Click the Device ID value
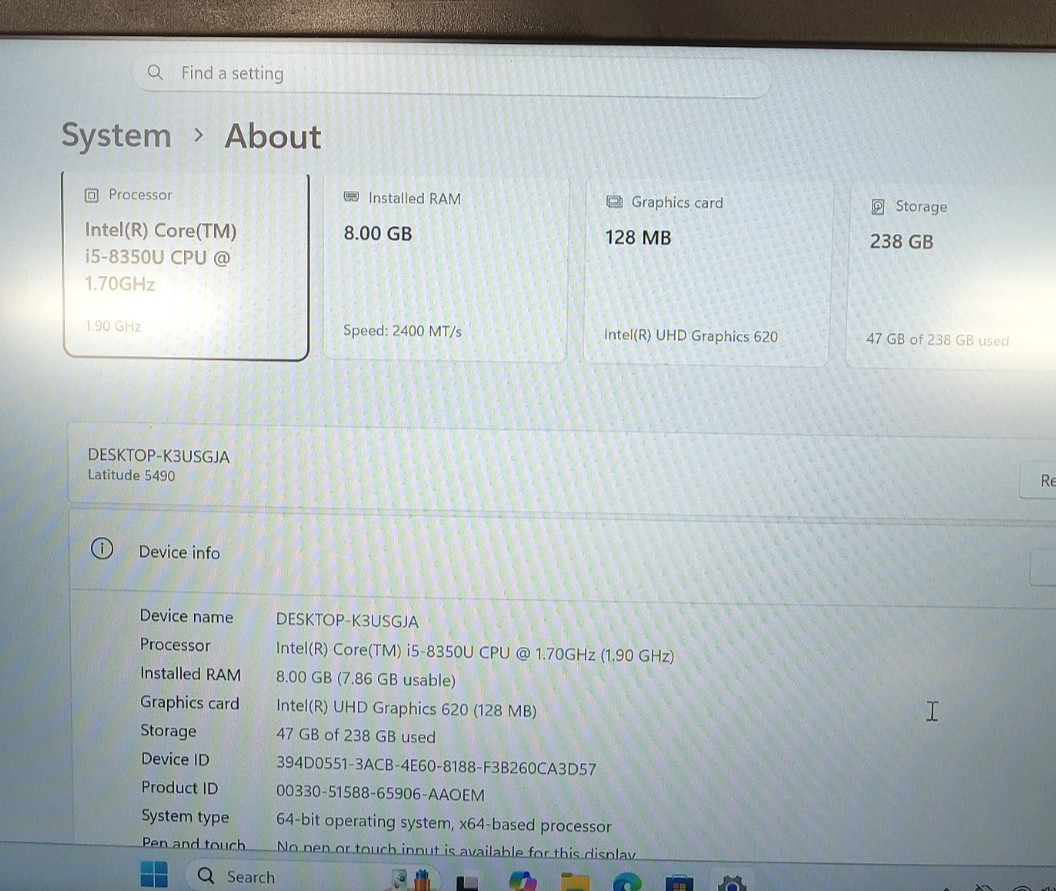Viewport: 1056px width, 891px height. pos(436,766)
